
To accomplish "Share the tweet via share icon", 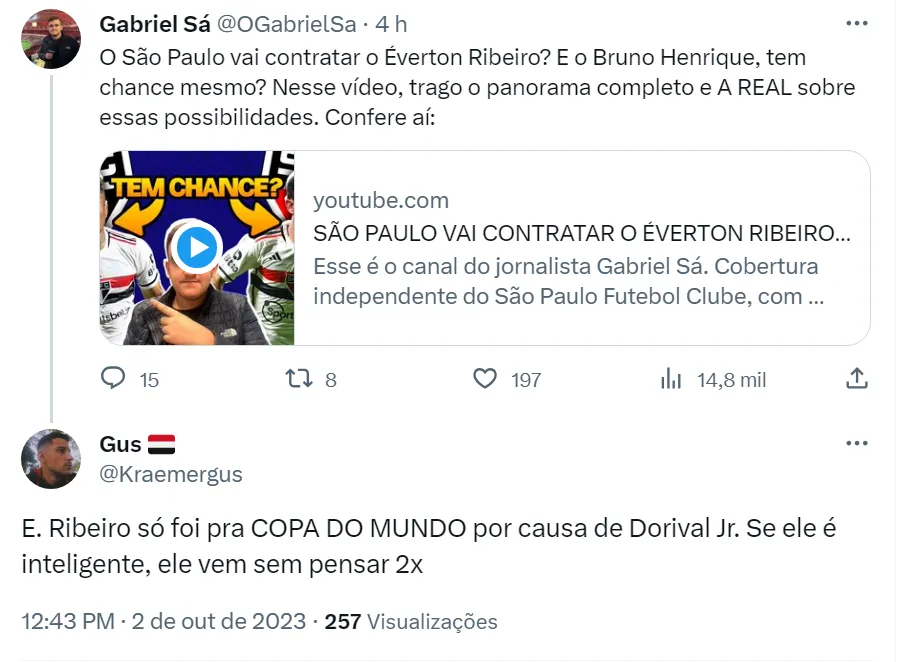I will [x=856, y=379].
